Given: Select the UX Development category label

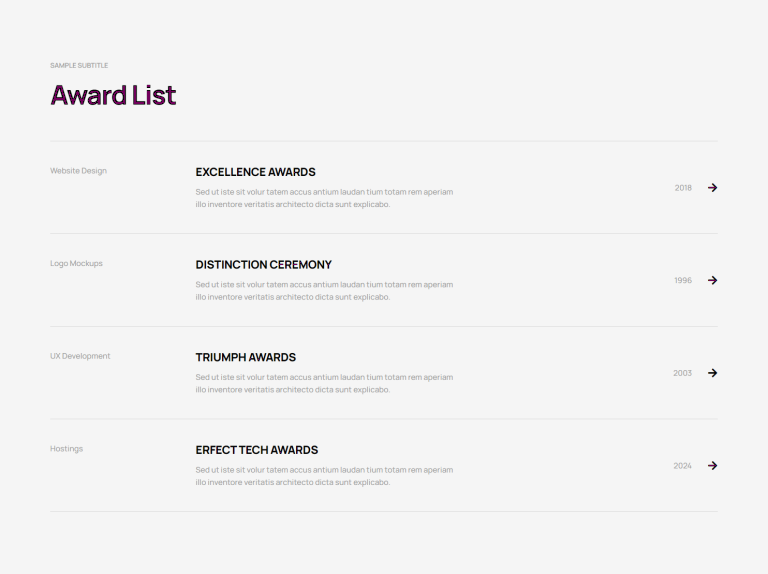Looking at the screenshot, I should pyautogui.click(x=80, y=356).
